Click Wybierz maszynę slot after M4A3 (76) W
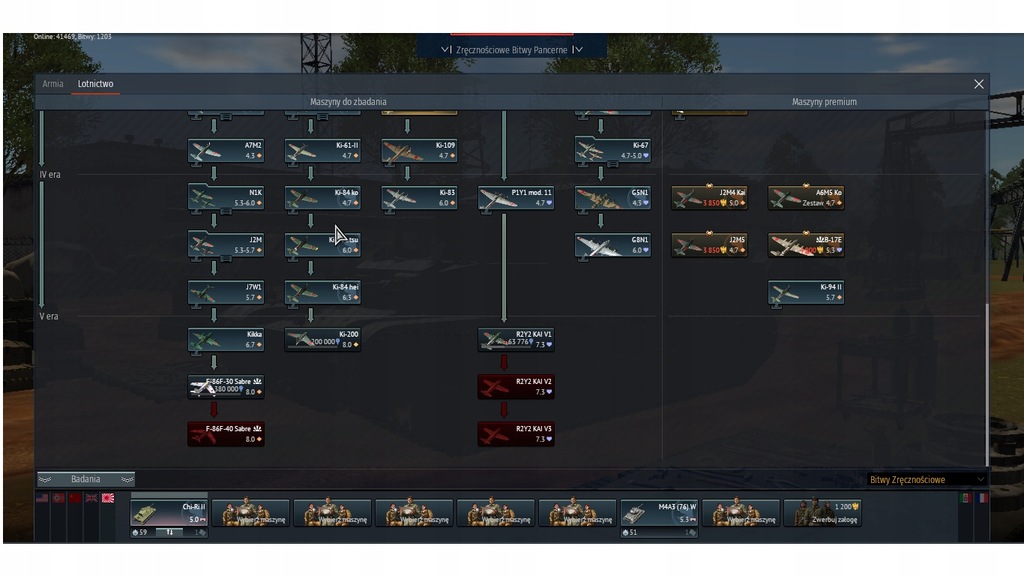Viewport: 1024px width, 576px height. pyautogui.click(x=741, y=513)
